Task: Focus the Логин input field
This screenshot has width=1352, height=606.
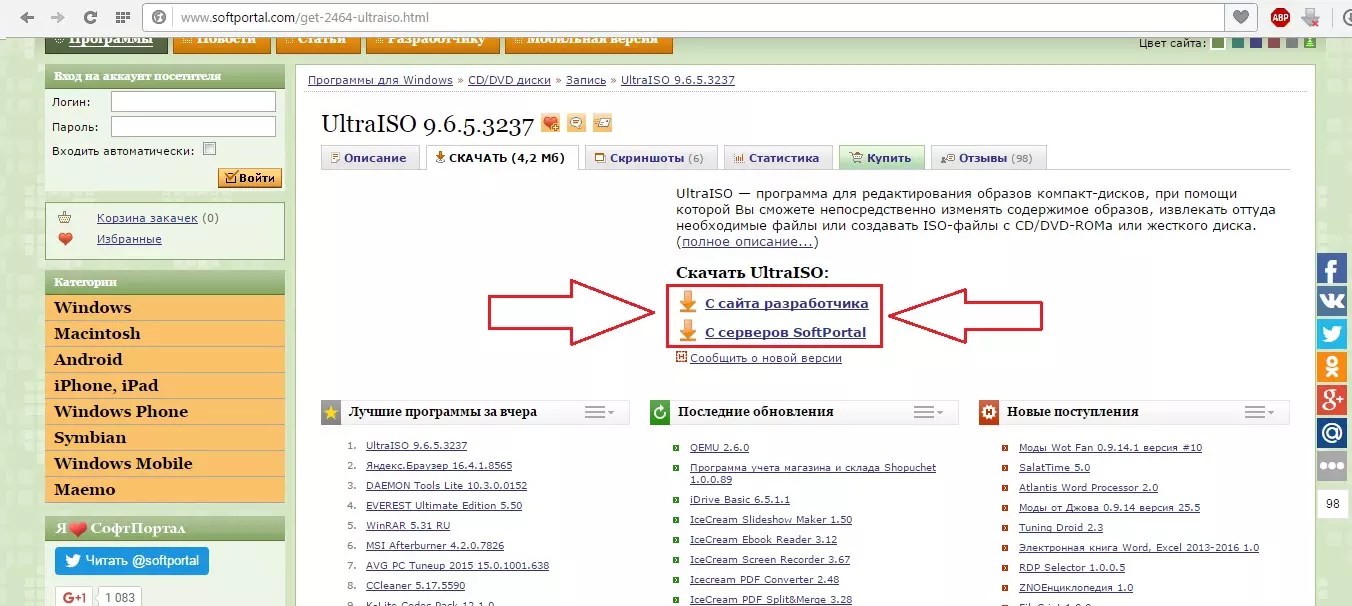Action: (x=193, y=101)
